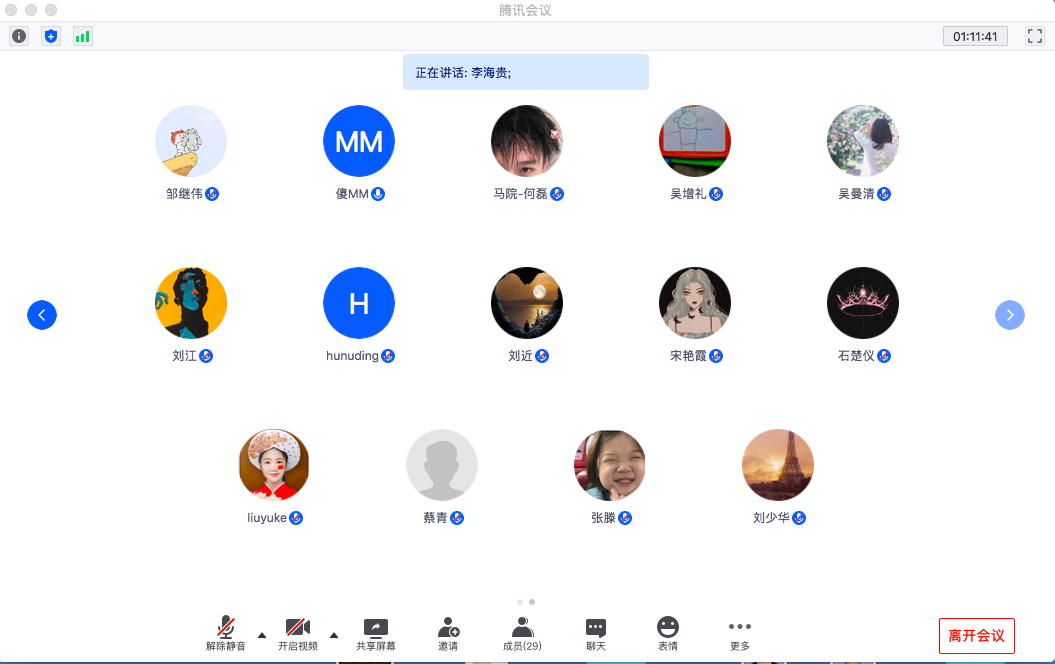Open the emoji reactions (表情) icon

pos(668,633)
